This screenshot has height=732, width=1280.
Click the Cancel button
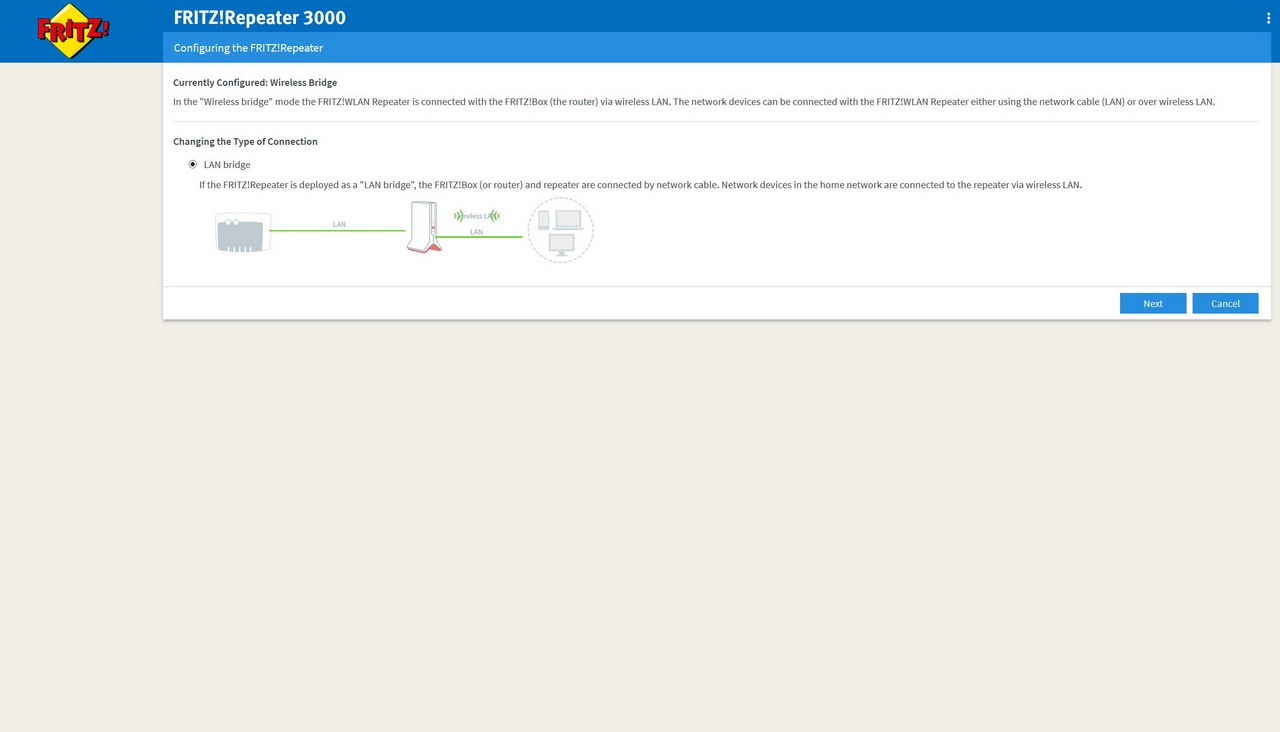[1225, 303]
